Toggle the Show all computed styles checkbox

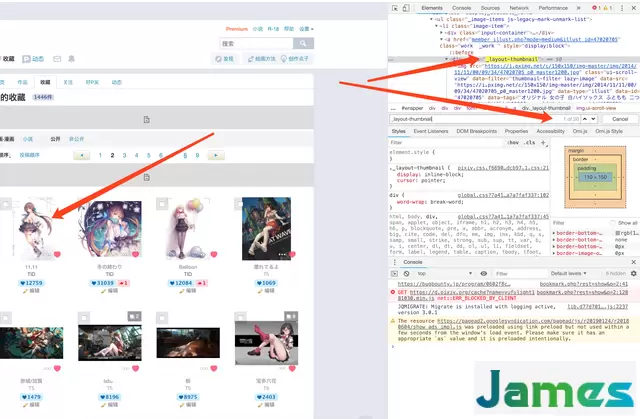pyautogui.click(x=613, y=223)
